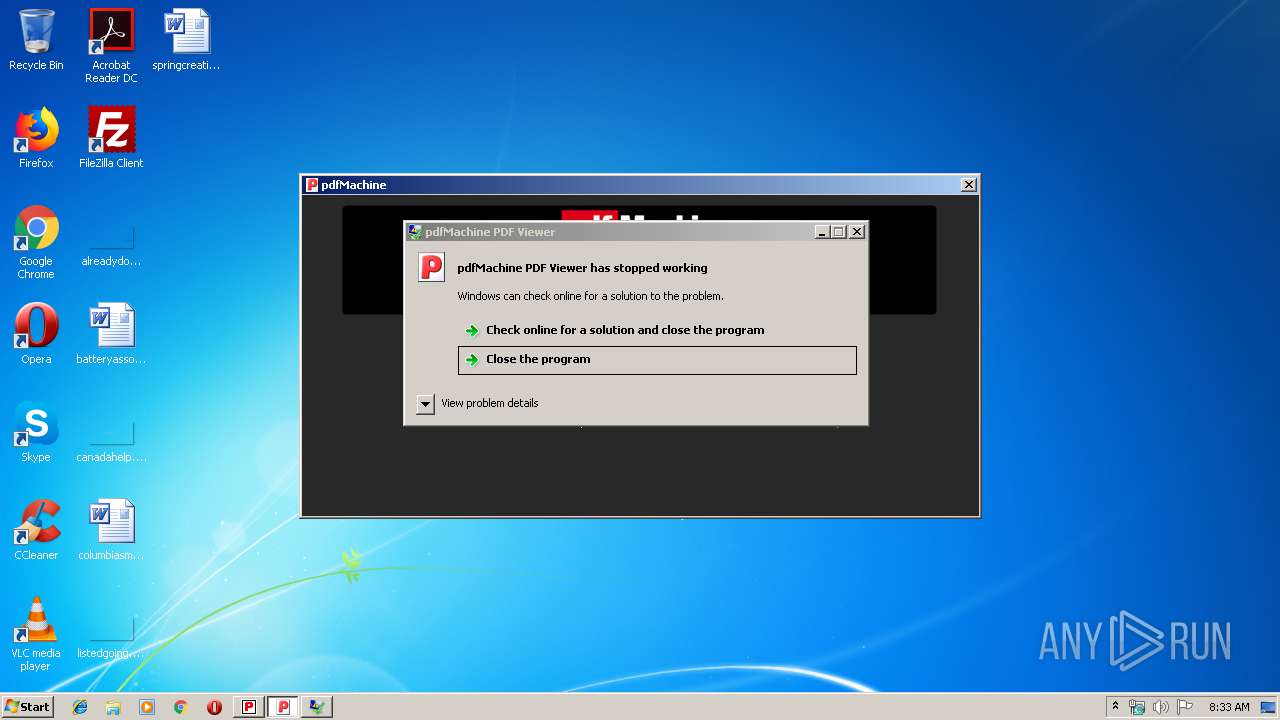Minimize the pdfMachine PDF Viewer dialog
The width and height of the screenshot is (1280, 720).
(x=822, y=232)
